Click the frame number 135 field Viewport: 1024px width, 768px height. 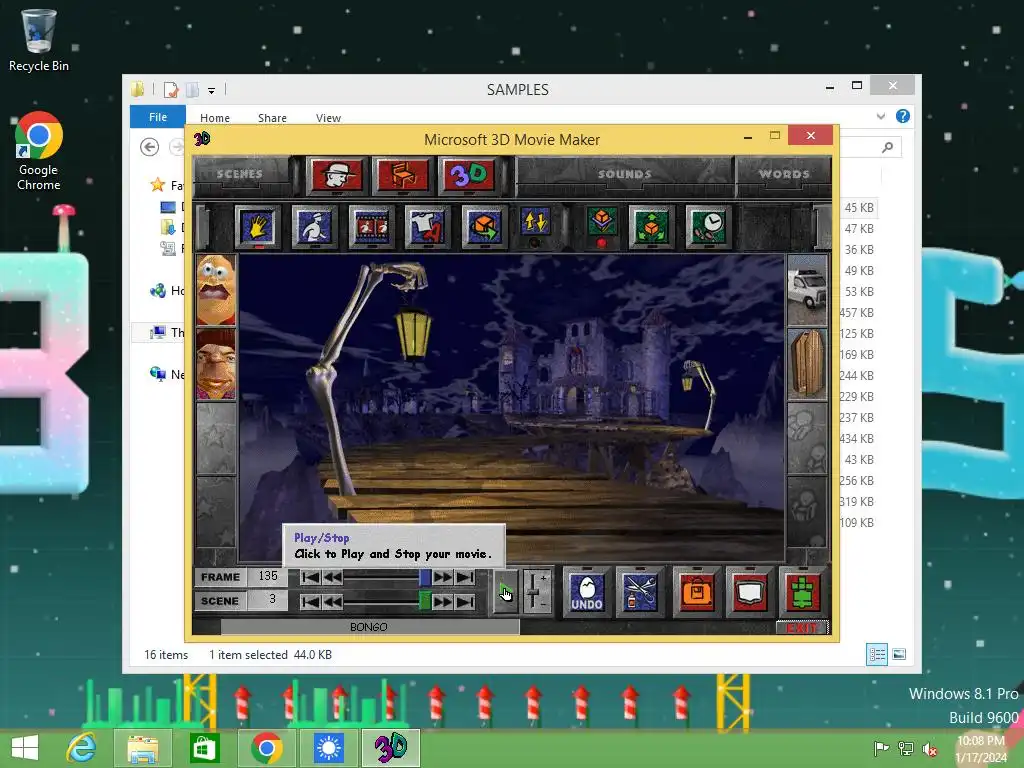pos(268,576)
